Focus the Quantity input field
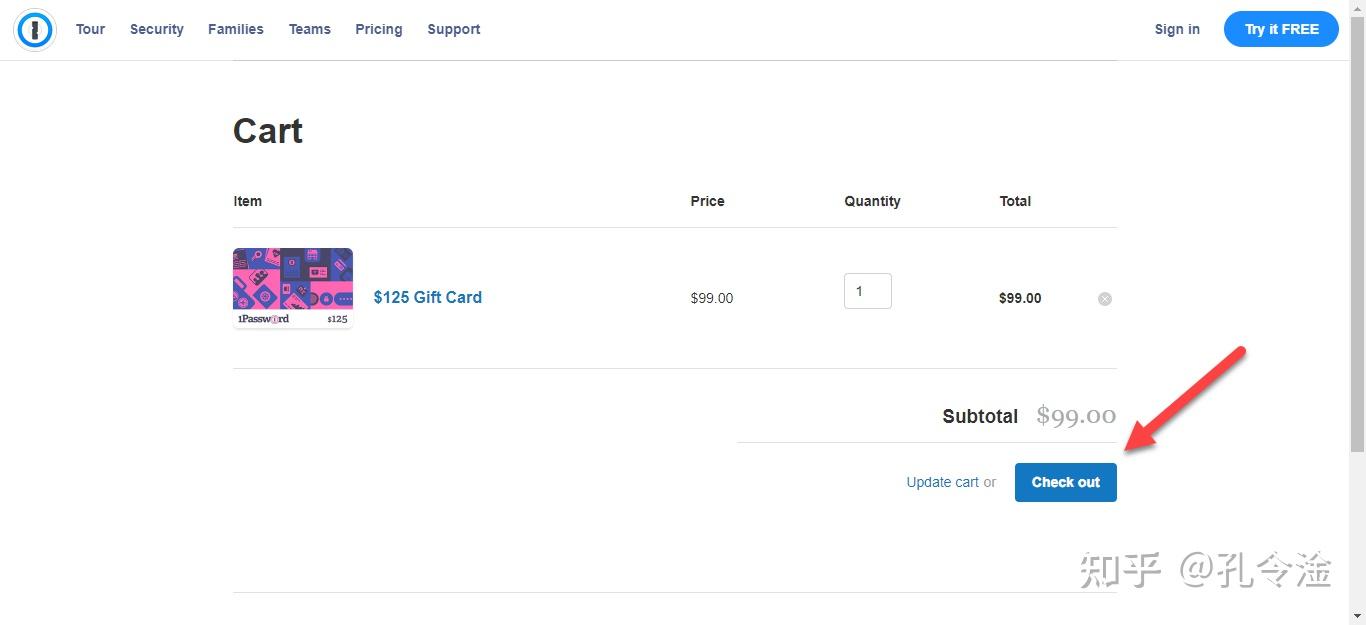The width and height of the screenshot is (1366, 625). (x=867, y=291)
